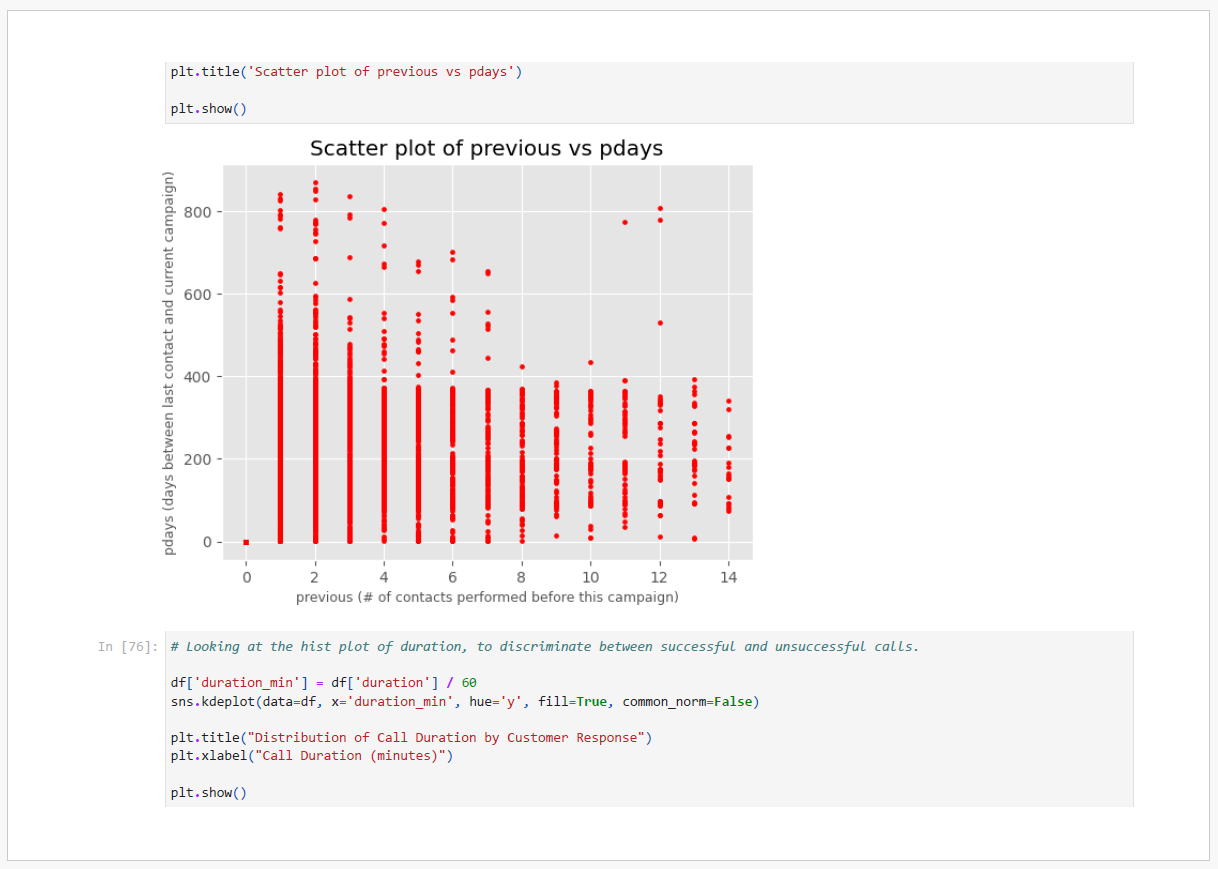This screenshot has height=869, width=1218.
Task: Click the df['duration_min'] assignment line
Action: 323,683
